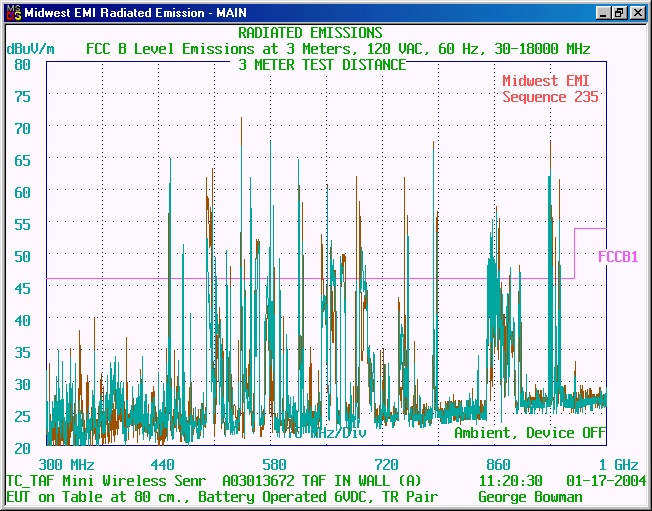Click the dBuV/m y-axis unit label

(30, 48)
